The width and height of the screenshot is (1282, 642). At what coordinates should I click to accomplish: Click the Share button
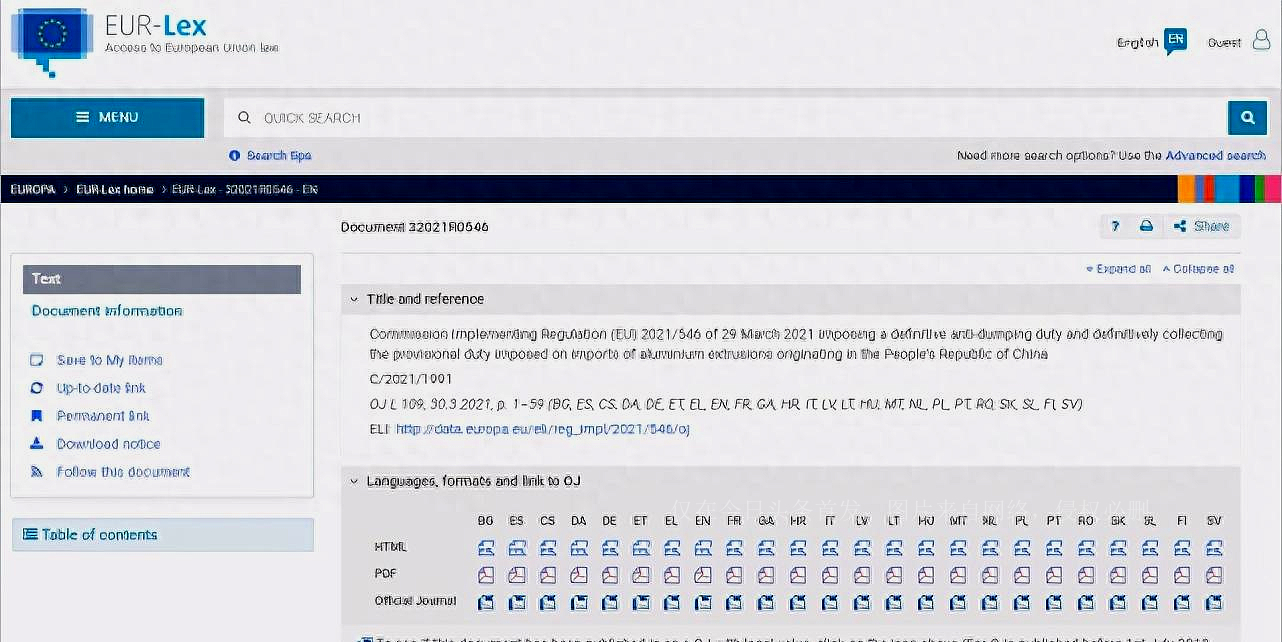coord(1201,227)
